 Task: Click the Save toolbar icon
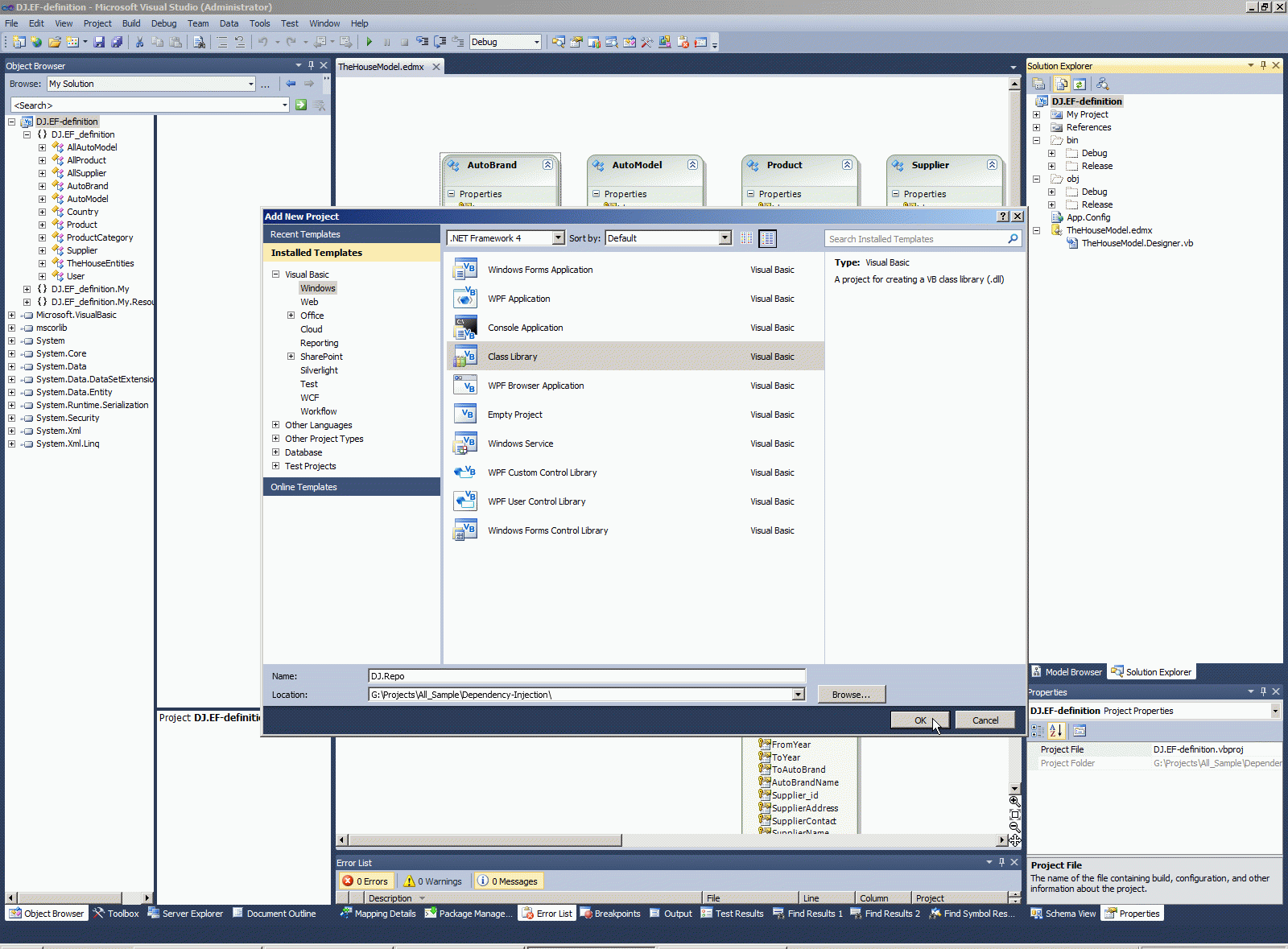(x=99, y=42)
